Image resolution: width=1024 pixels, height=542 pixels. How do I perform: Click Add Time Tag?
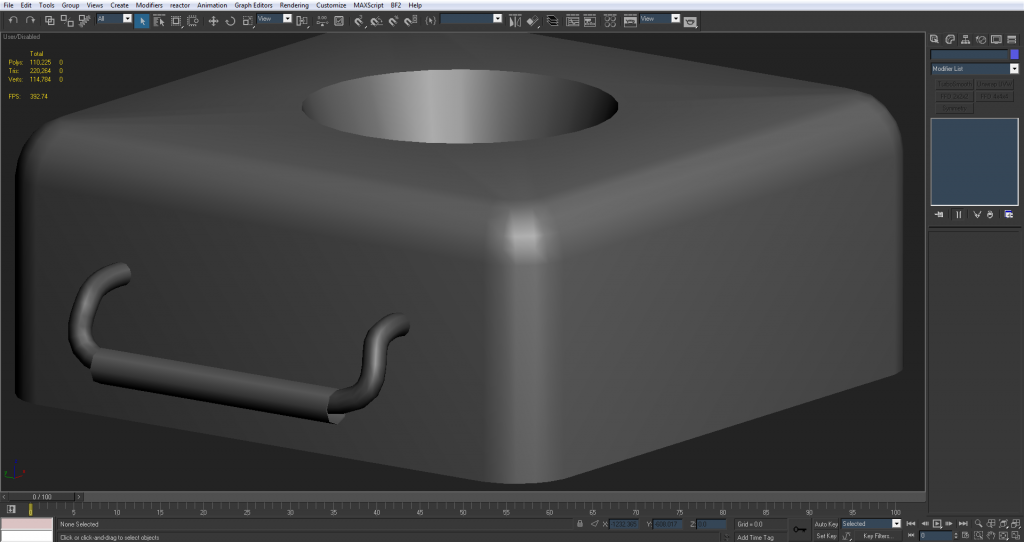pos(754,537)
